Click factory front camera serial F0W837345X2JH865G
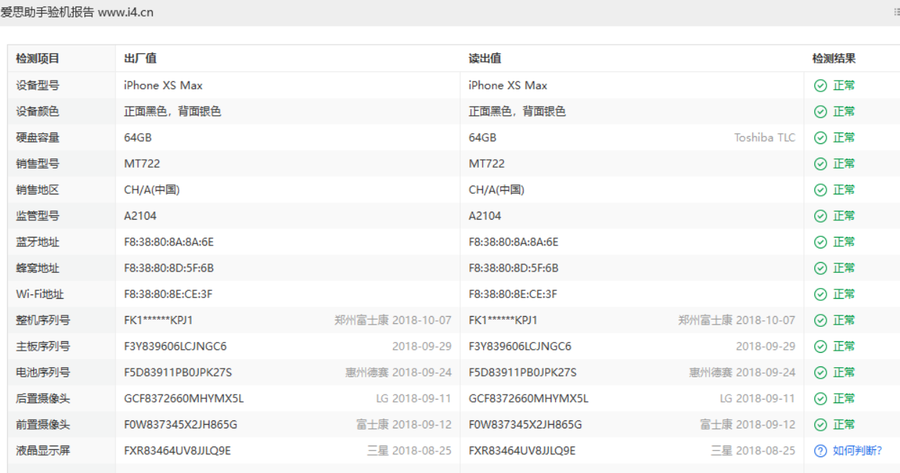 click(x=180, y=425)
